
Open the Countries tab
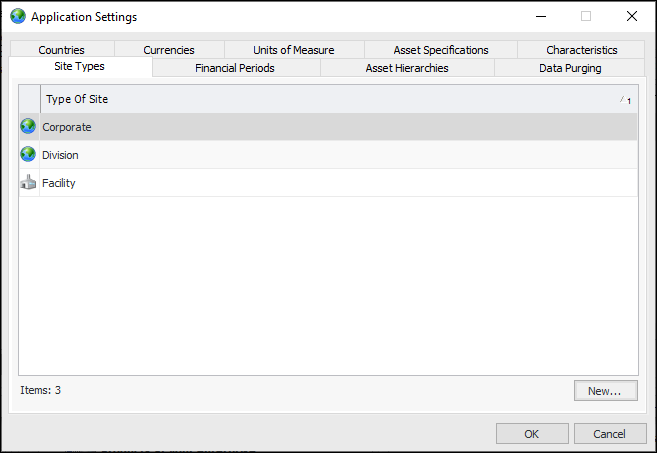pos(62,50)
